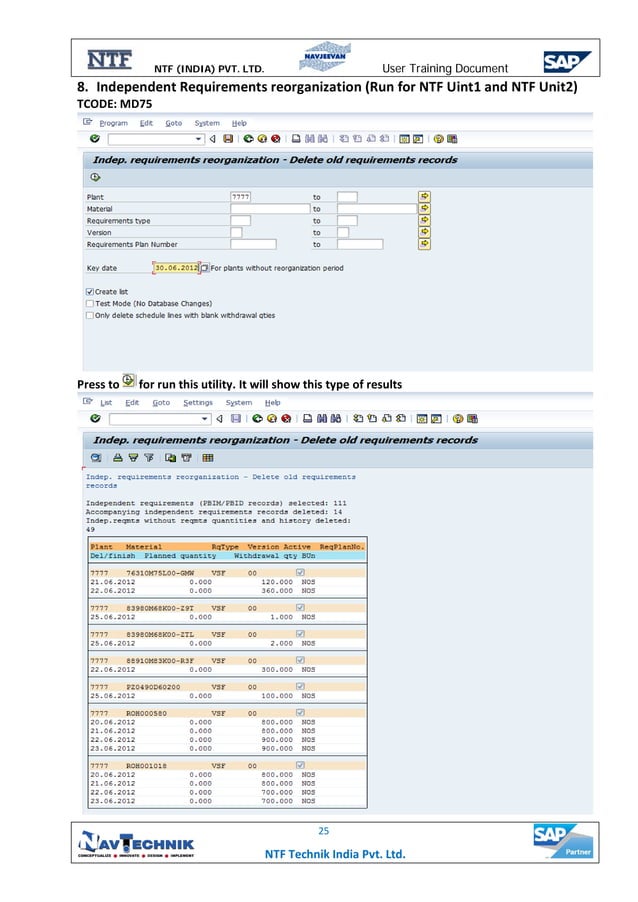Collapse command field triangle in selection screen toolbar
Viewport: 638px width, 902px height.
tap(212, 139)
